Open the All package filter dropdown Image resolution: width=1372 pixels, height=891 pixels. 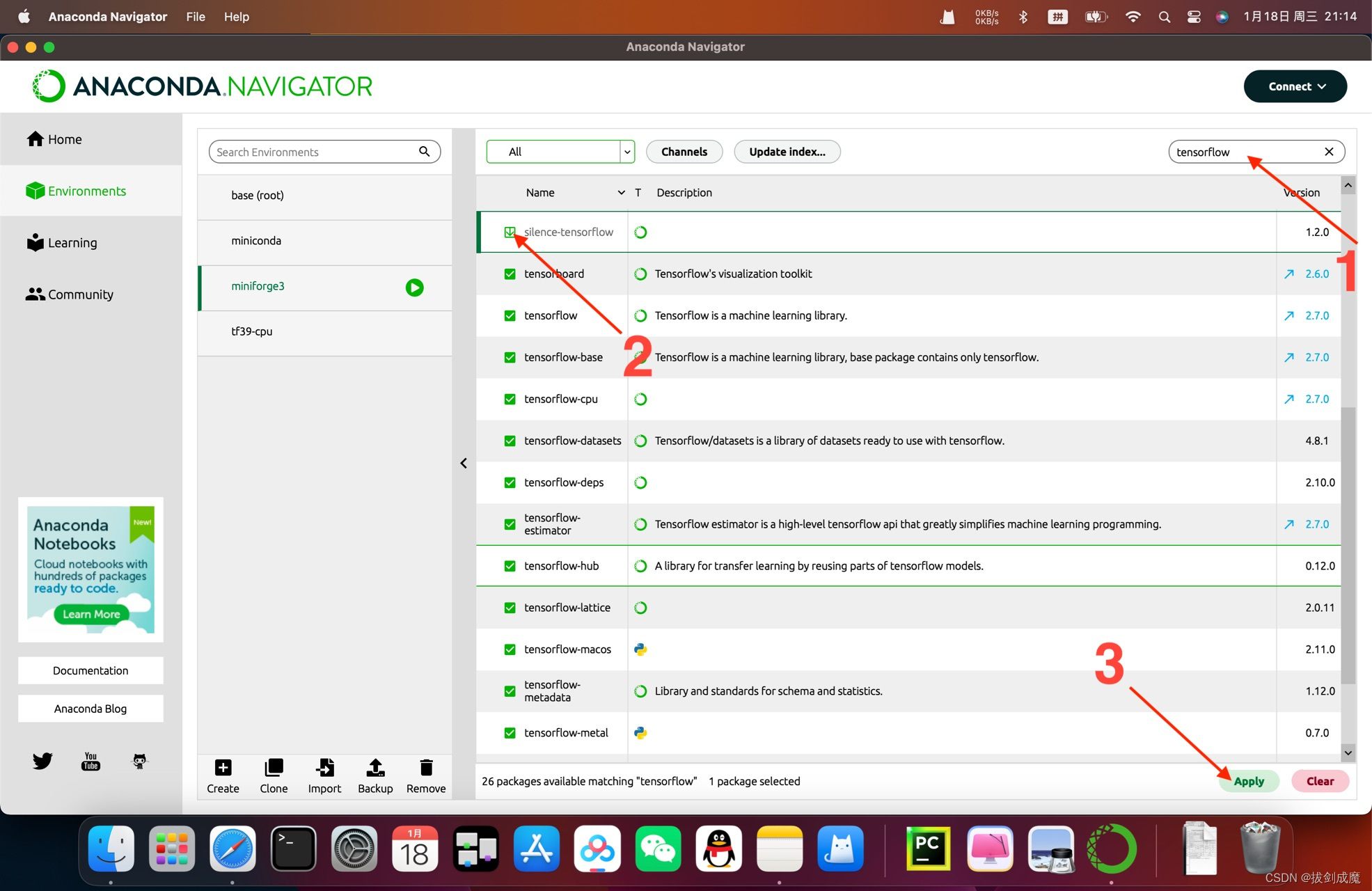click(560, 152)
